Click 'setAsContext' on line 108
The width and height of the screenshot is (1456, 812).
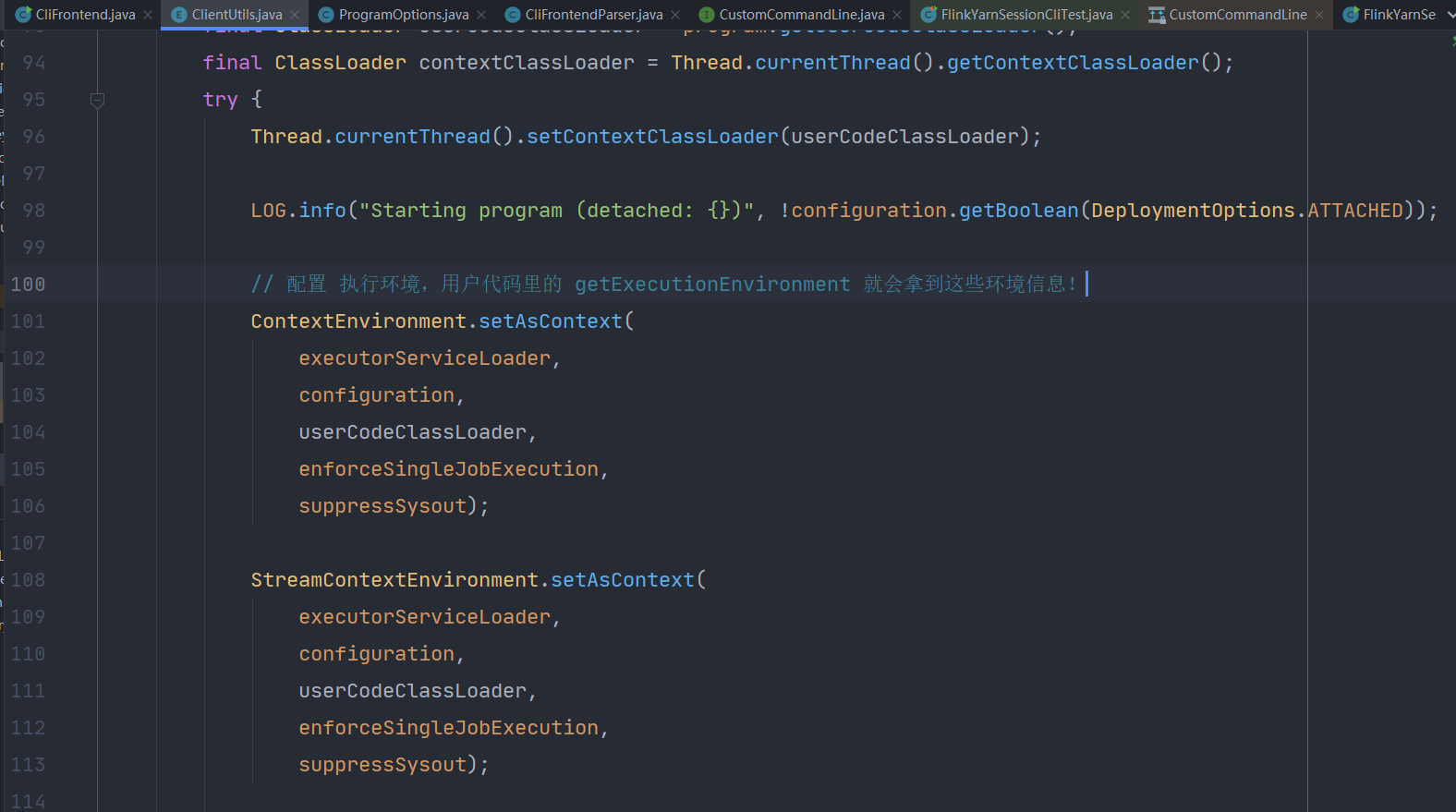tap(623, 580)
